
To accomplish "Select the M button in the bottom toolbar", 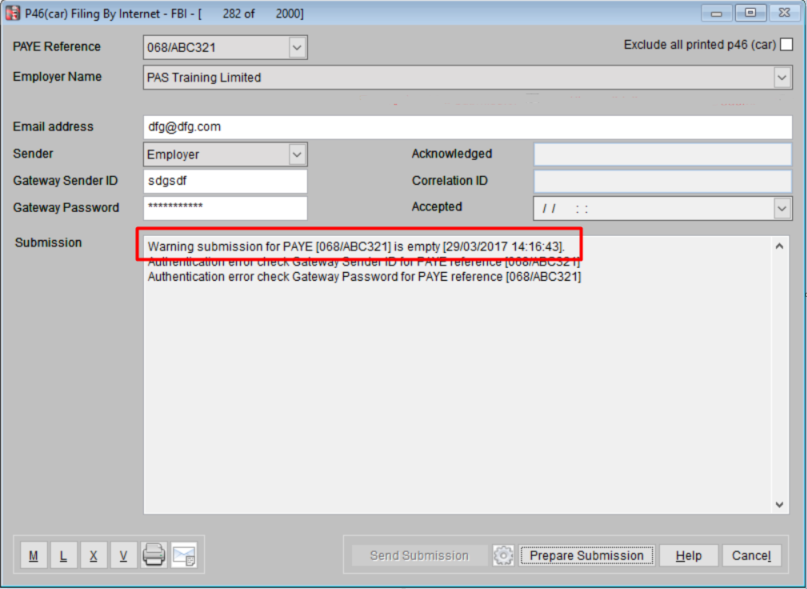I will pyautogui.click(x=33, y=555).
